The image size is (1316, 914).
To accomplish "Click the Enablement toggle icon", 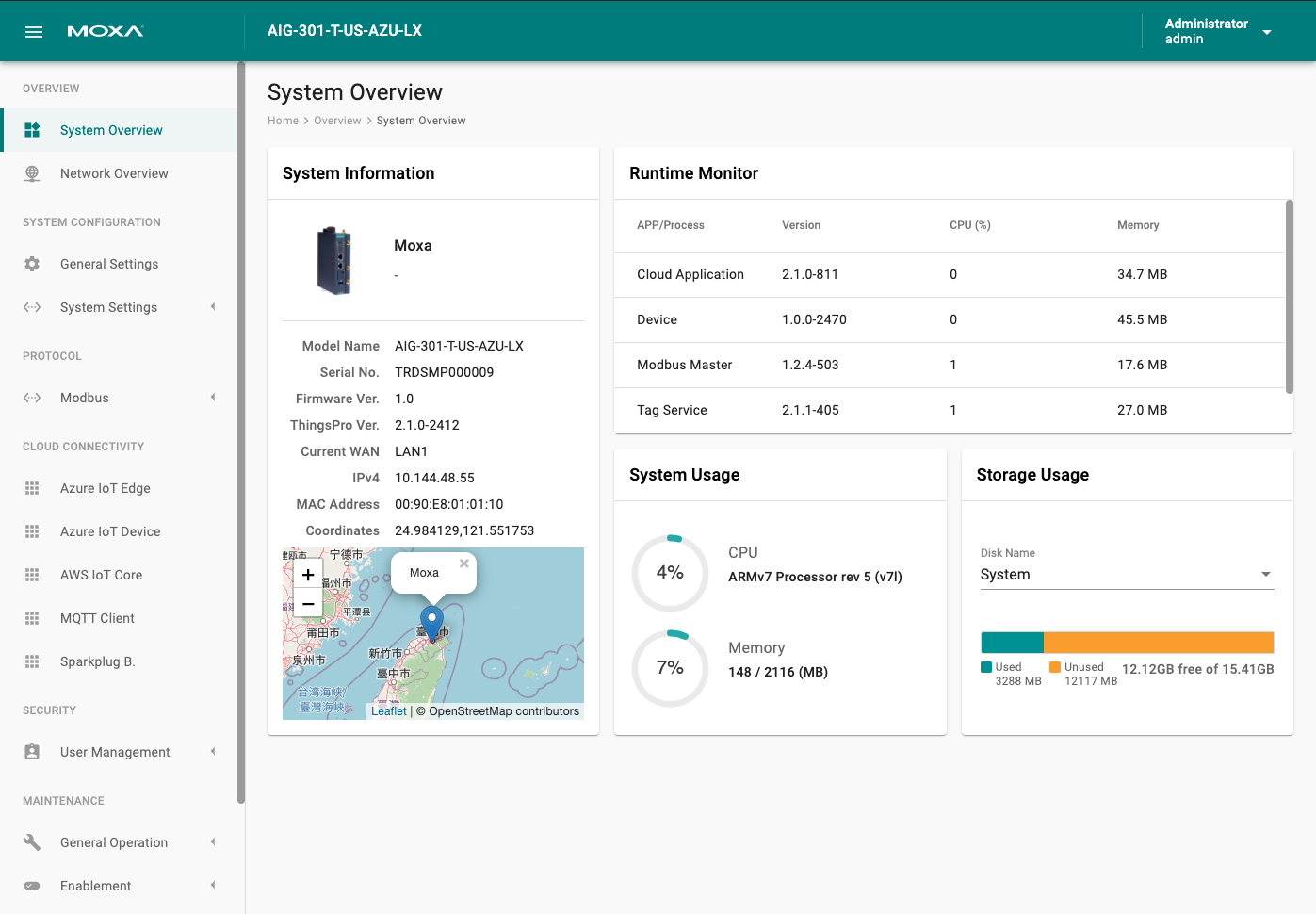I will (x=32, y=886).
